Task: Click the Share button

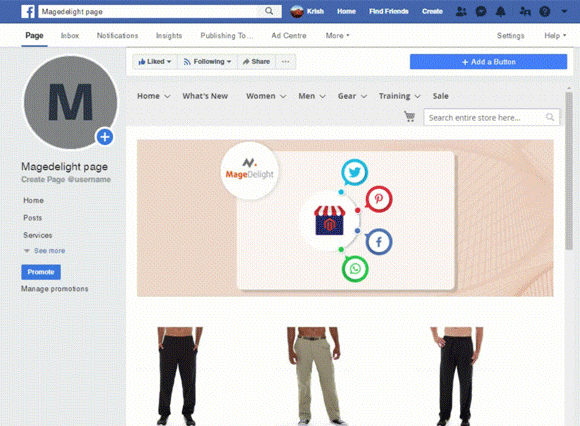Action: (x=256, y=62)
